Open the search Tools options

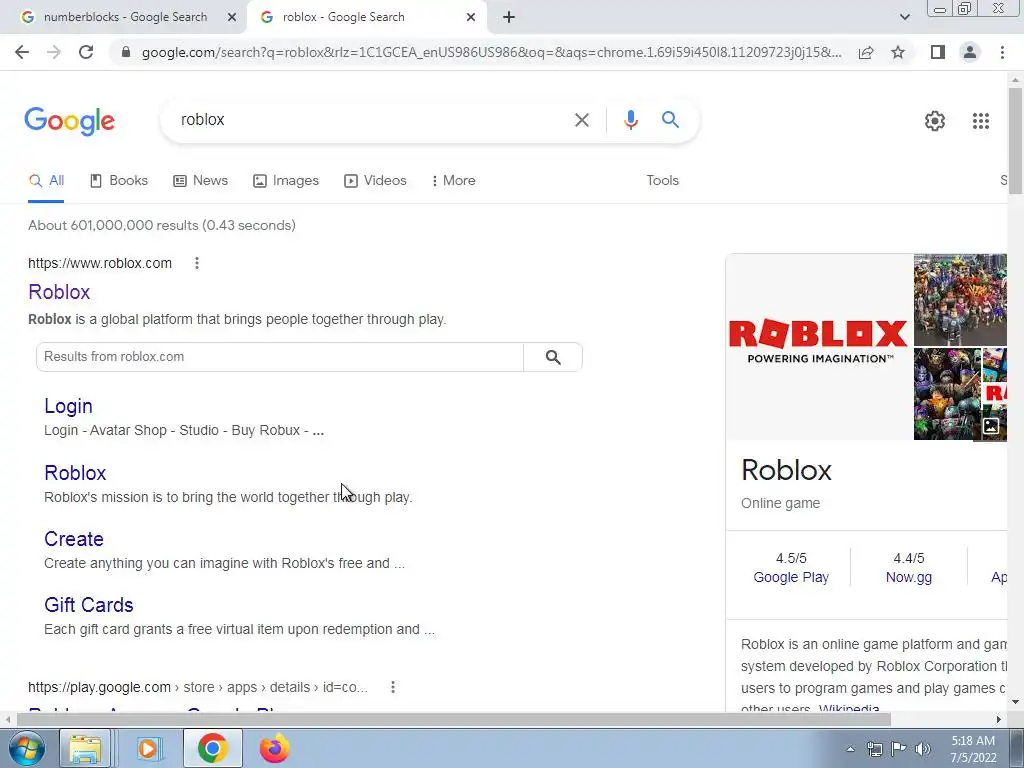click(662, 181)
